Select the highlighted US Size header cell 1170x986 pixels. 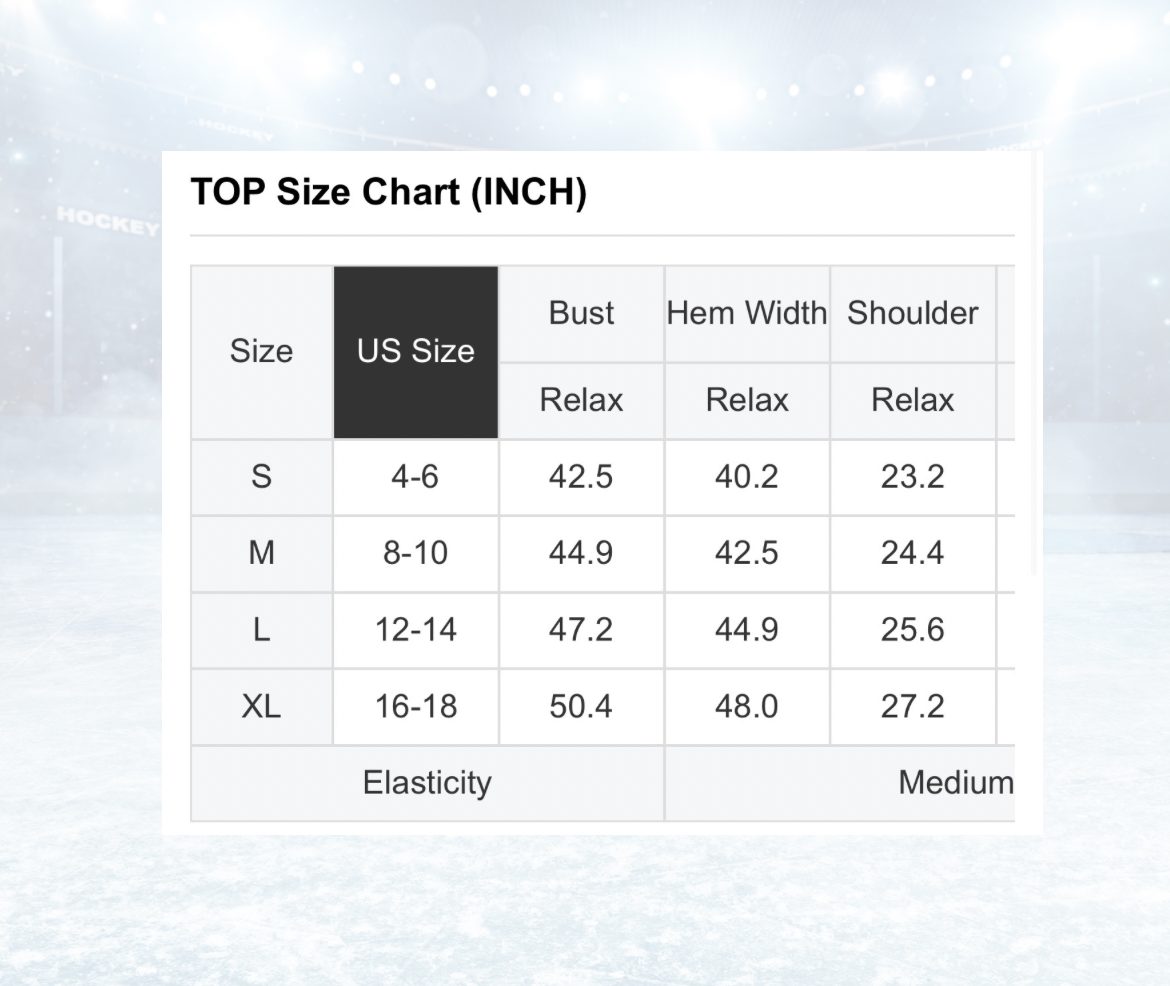tap(416, 352)
